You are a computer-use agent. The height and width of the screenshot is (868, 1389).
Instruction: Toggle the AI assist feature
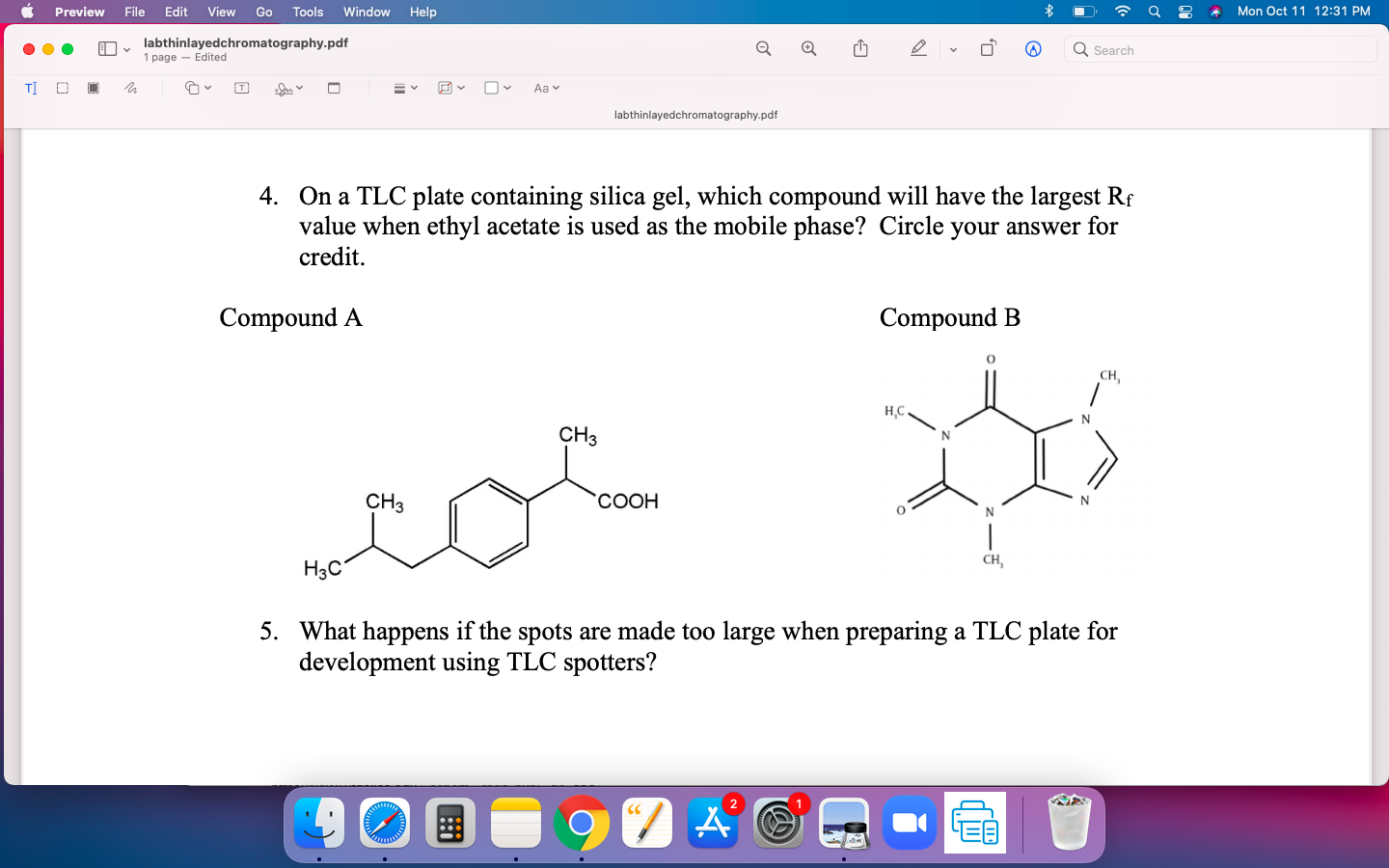(1033, 48)
